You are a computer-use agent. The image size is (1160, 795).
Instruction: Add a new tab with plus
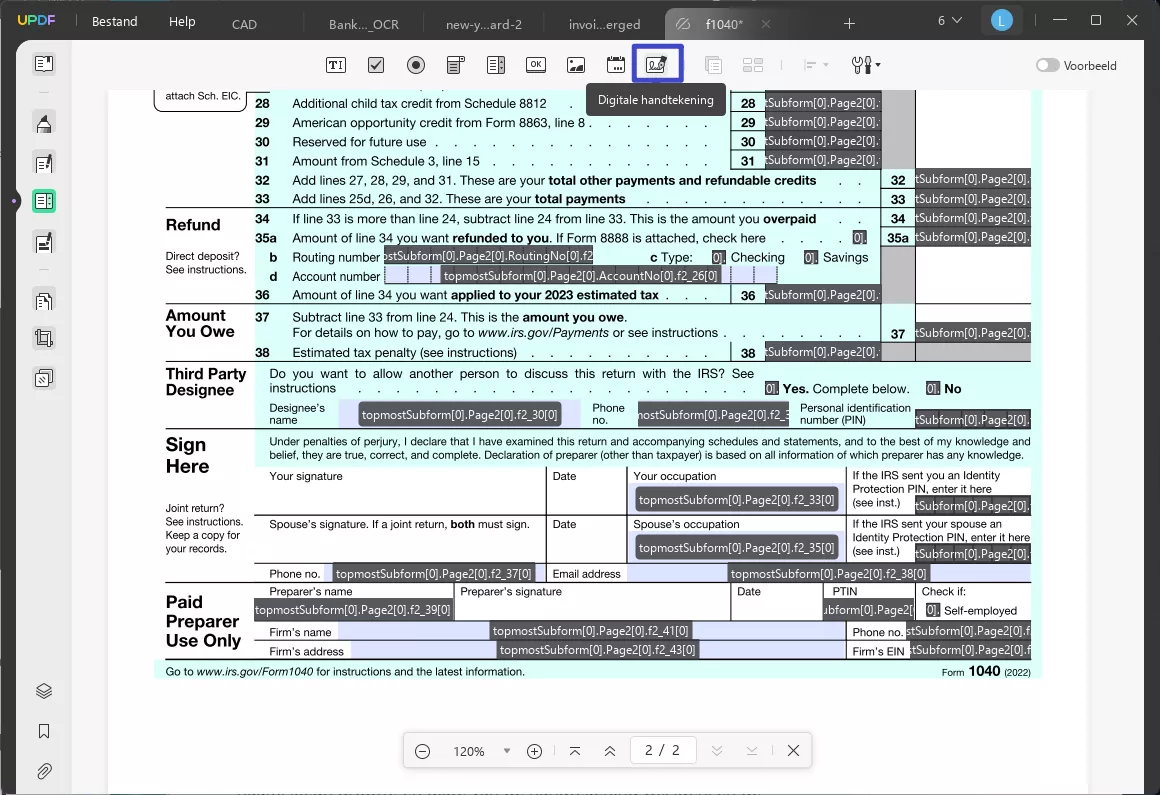[849, 24]
